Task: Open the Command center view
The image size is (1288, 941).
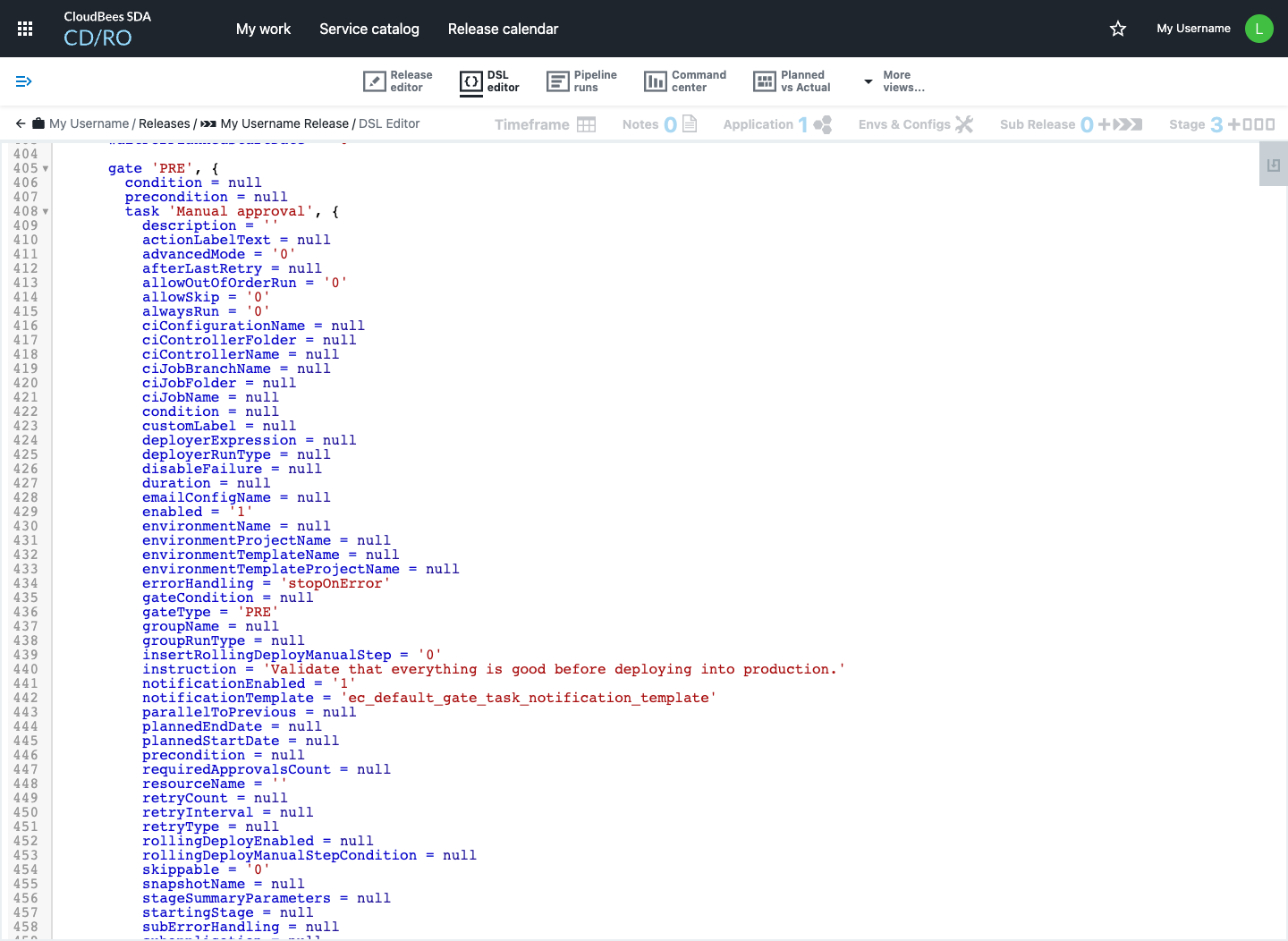Action: pos(685,81)
